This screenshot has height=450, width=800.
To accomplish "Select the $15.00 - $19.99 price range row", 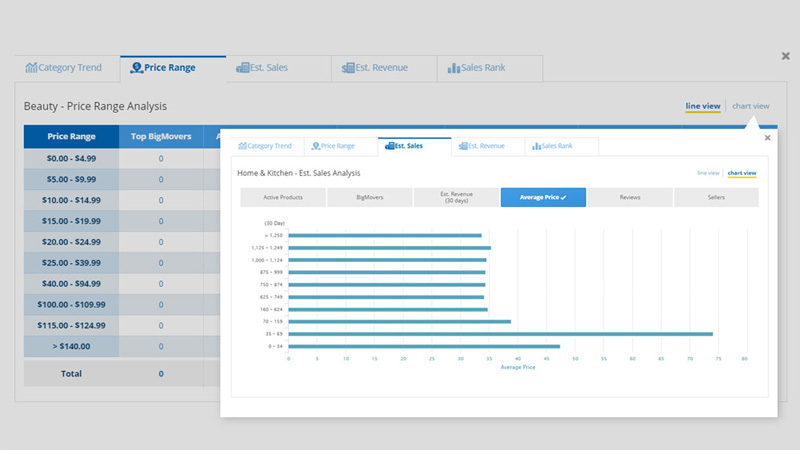I will pos(71,221).
